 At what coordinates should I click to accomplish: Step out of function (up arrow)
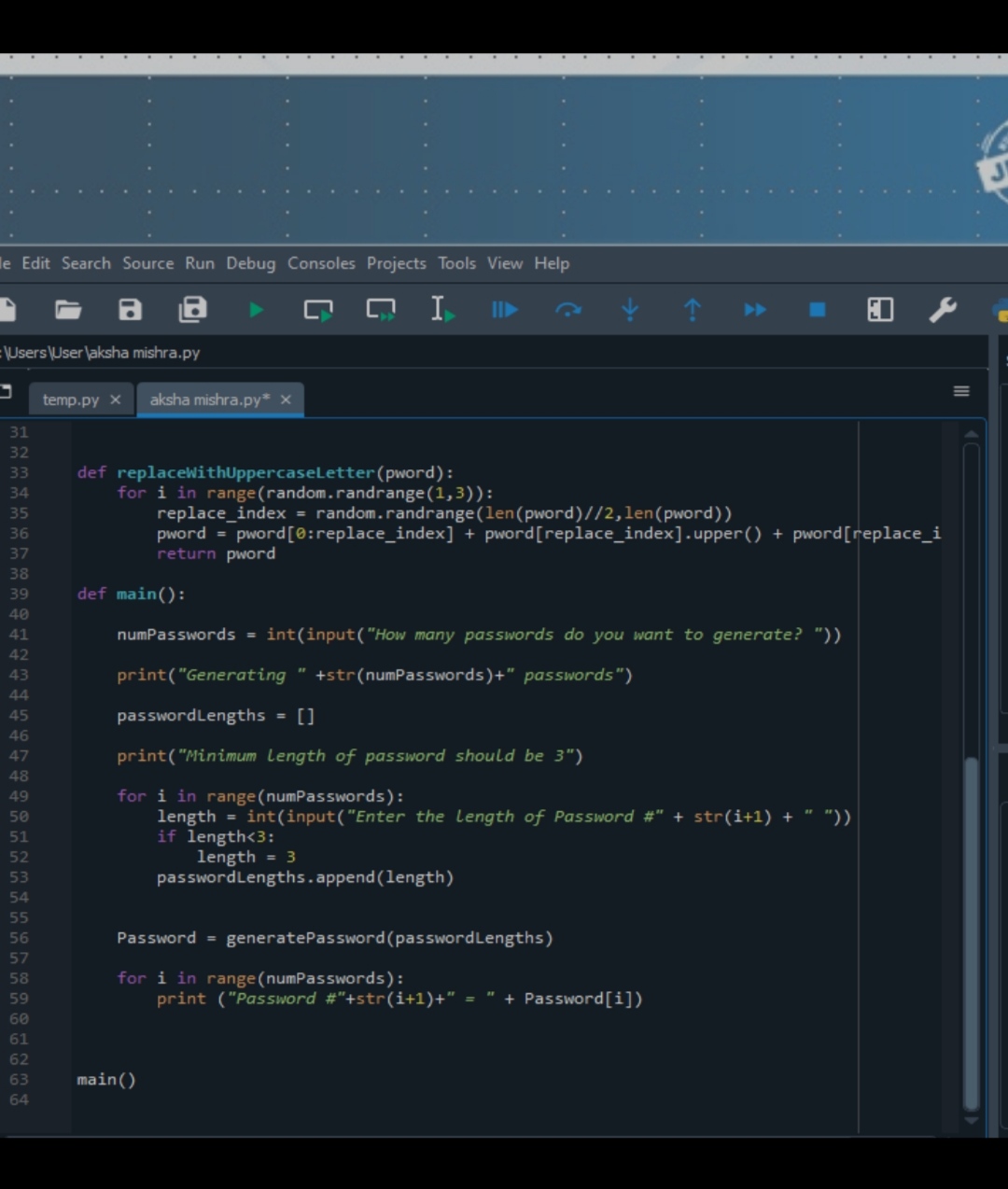(693, 310)
